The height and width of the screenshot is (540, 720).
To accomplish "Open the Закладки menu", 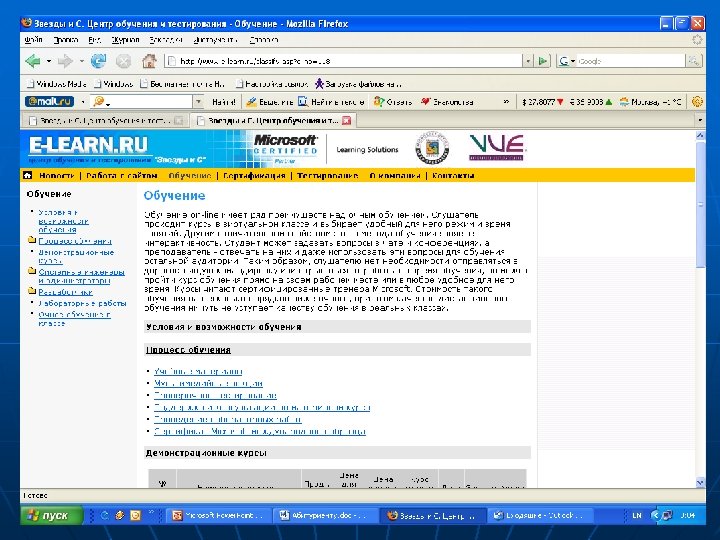I will (x=166, y=40).
